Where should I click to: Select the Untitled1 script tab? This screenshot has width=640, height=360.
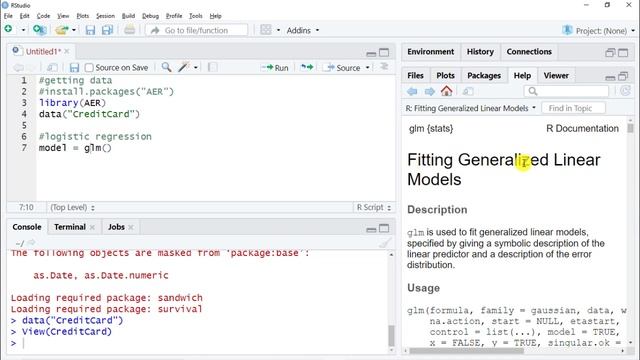point(43,51)
